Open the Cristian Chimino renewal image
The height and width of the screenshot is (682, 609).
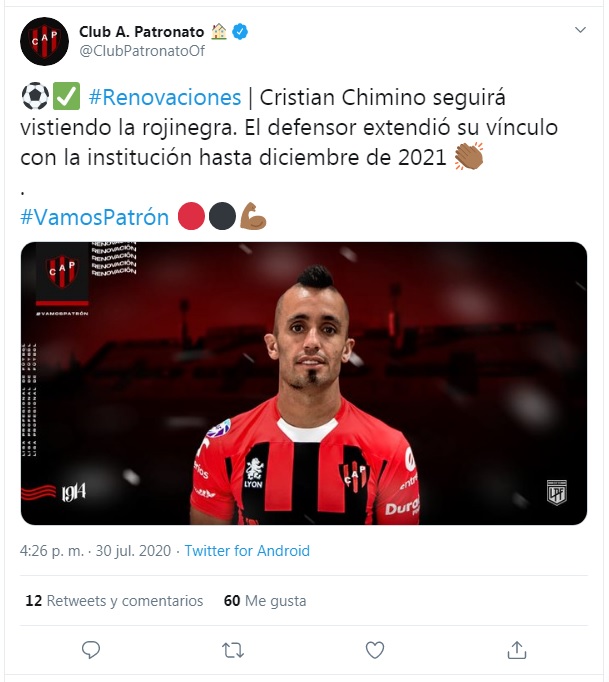tap(304, 383)
